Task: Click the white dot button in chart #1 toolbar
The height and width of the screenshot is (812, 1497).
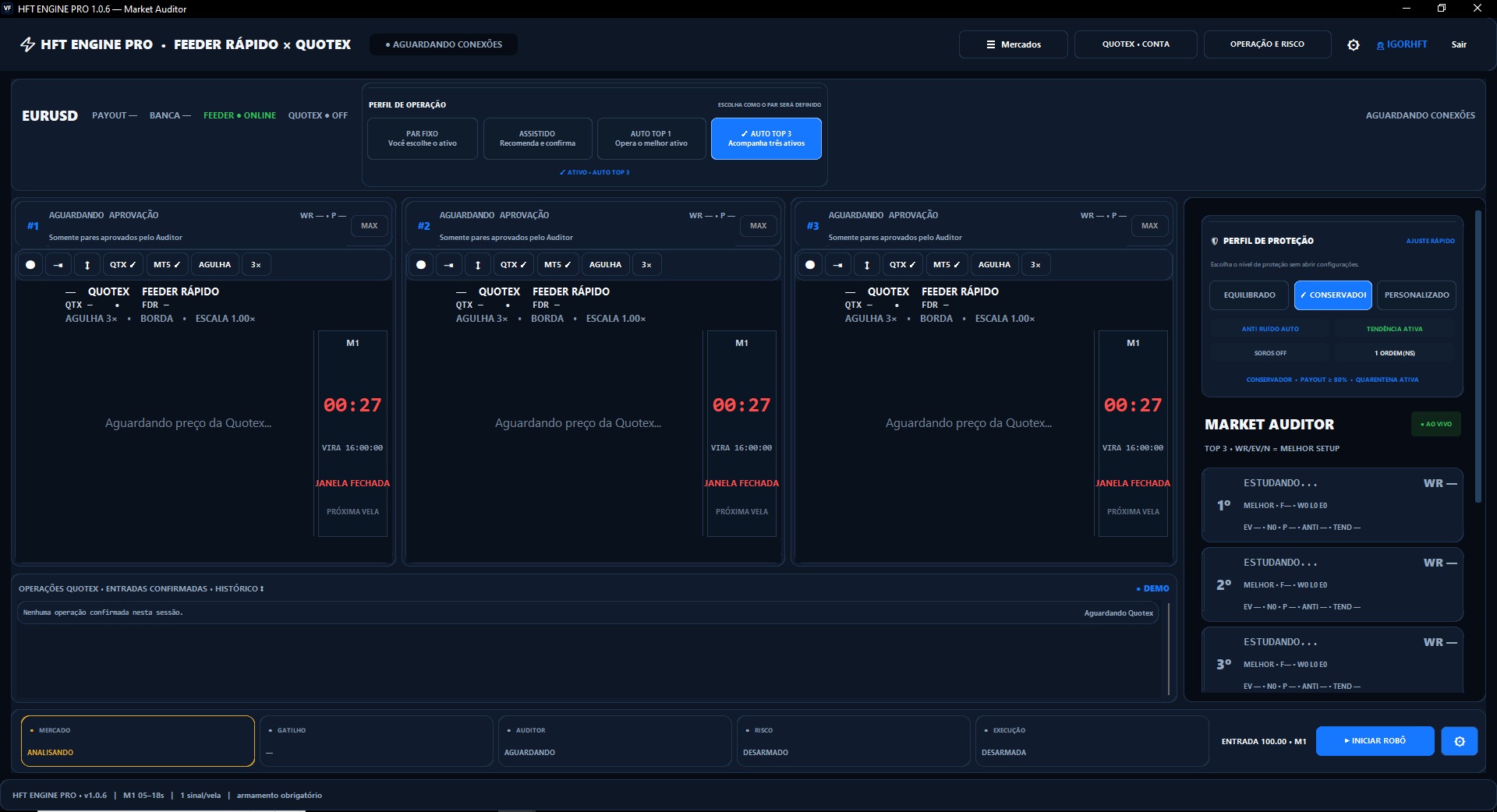Action: 30,265
